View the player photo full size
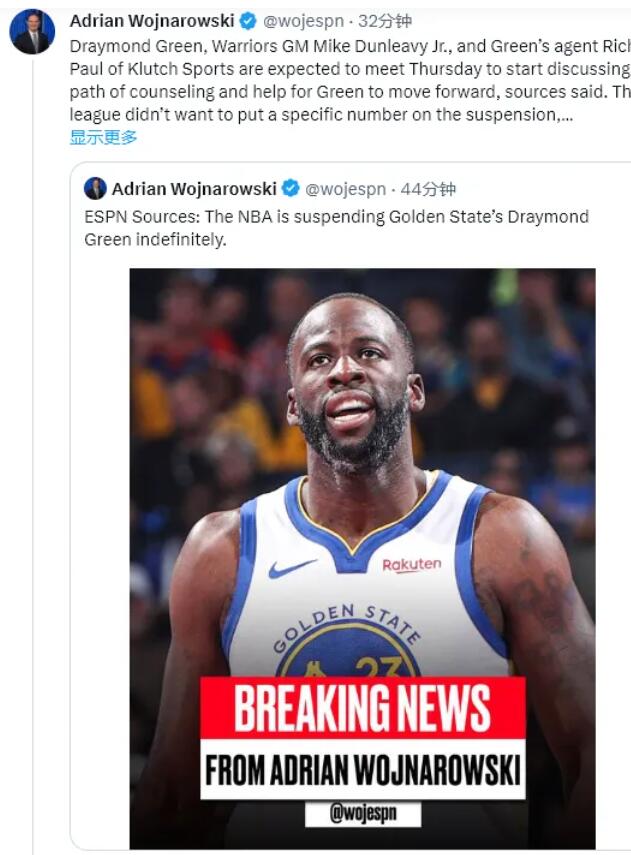 coord(362,558)
